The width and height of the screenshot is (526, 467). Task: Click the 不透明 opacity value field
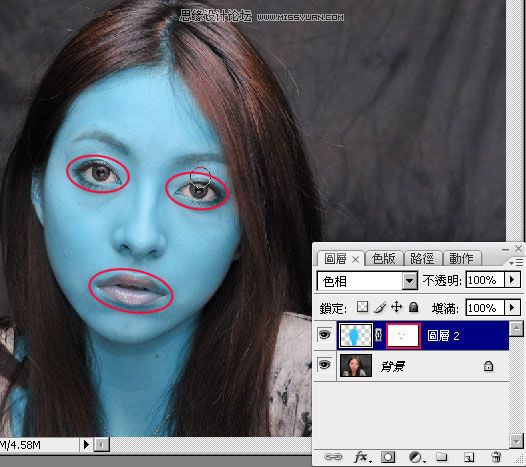tap(485, 280)
